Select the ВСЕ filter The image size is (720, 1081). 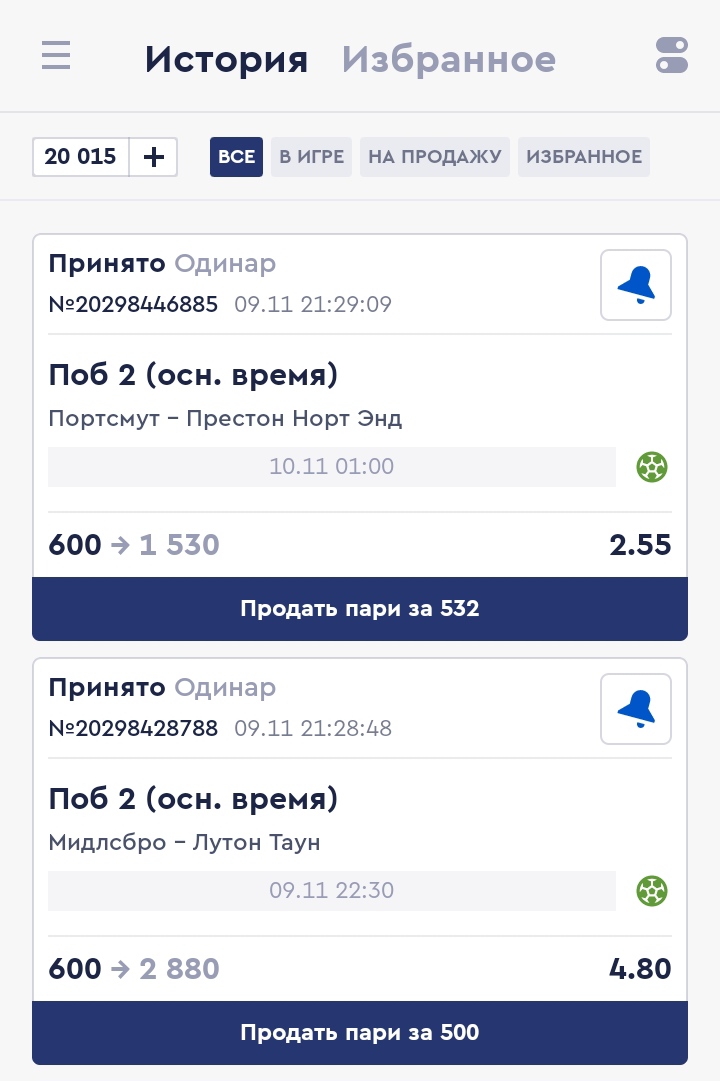236,157
